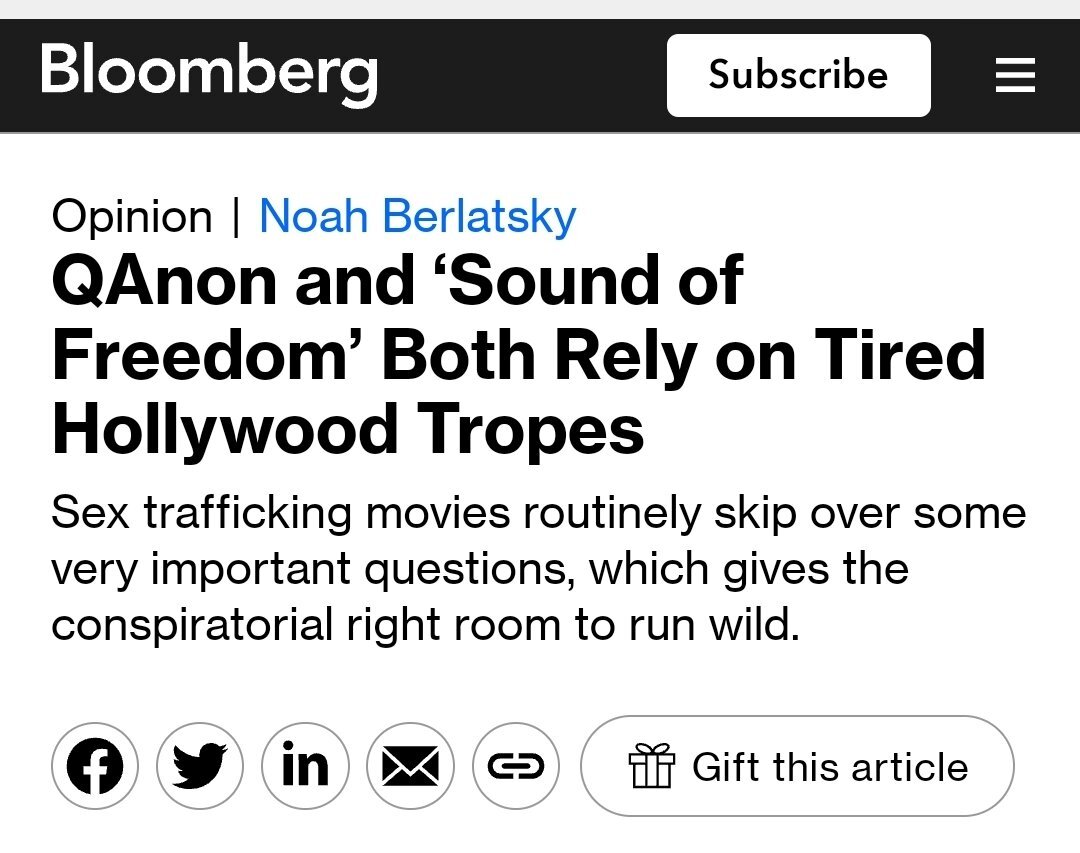Share the article by email
This screenshot has width=1080, height=853.
click(x=410, y=766)
